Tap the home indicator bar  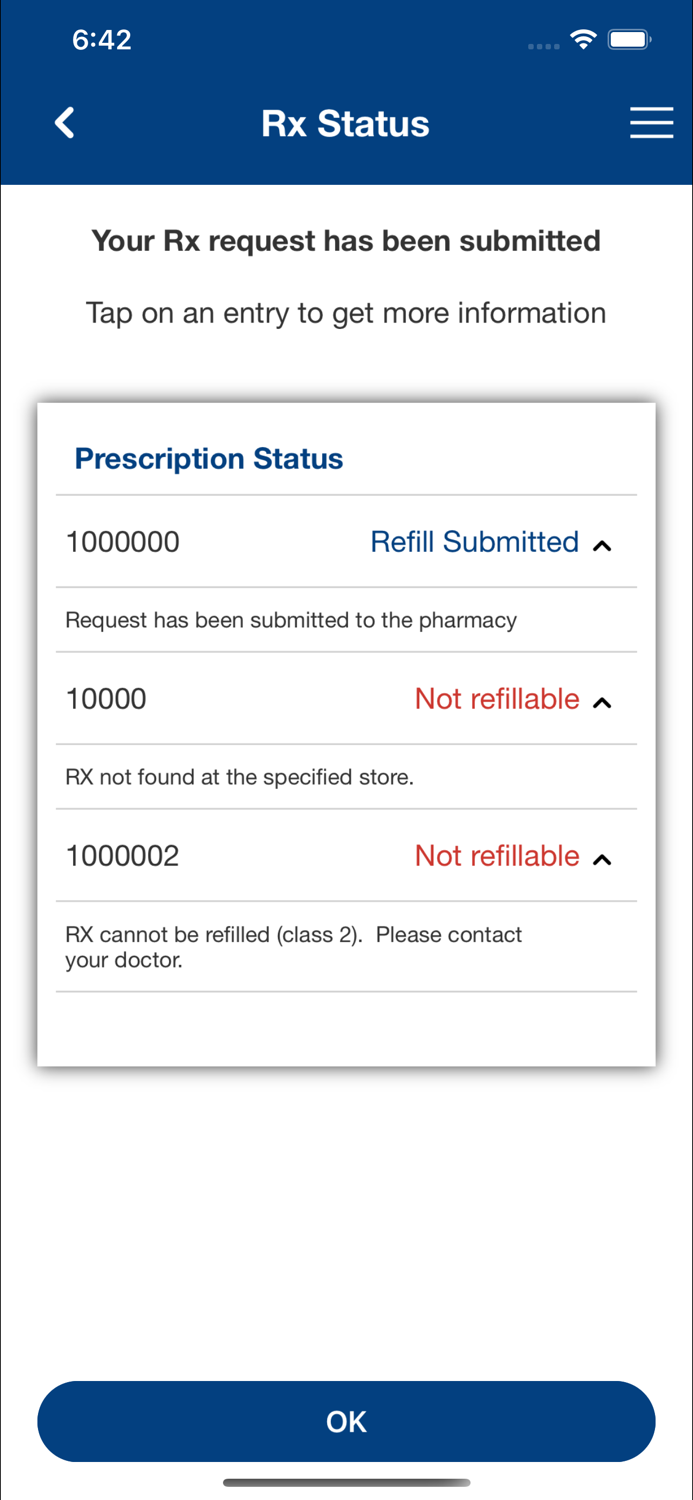coord(346,1483)
